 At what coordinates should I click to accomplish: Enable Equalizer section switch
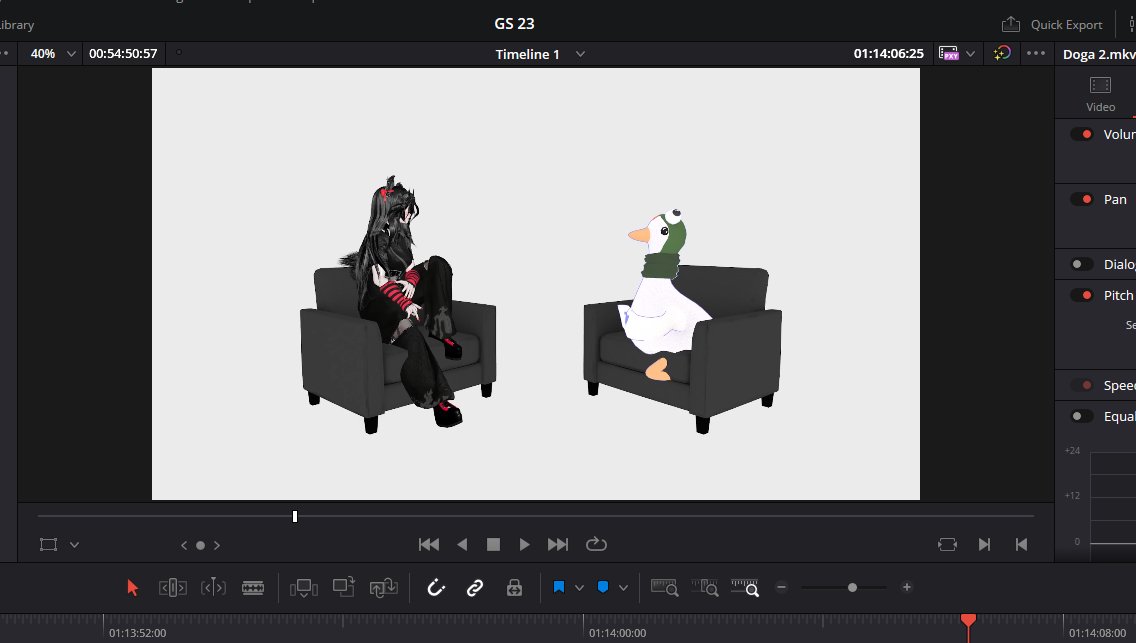[1082, 416]
